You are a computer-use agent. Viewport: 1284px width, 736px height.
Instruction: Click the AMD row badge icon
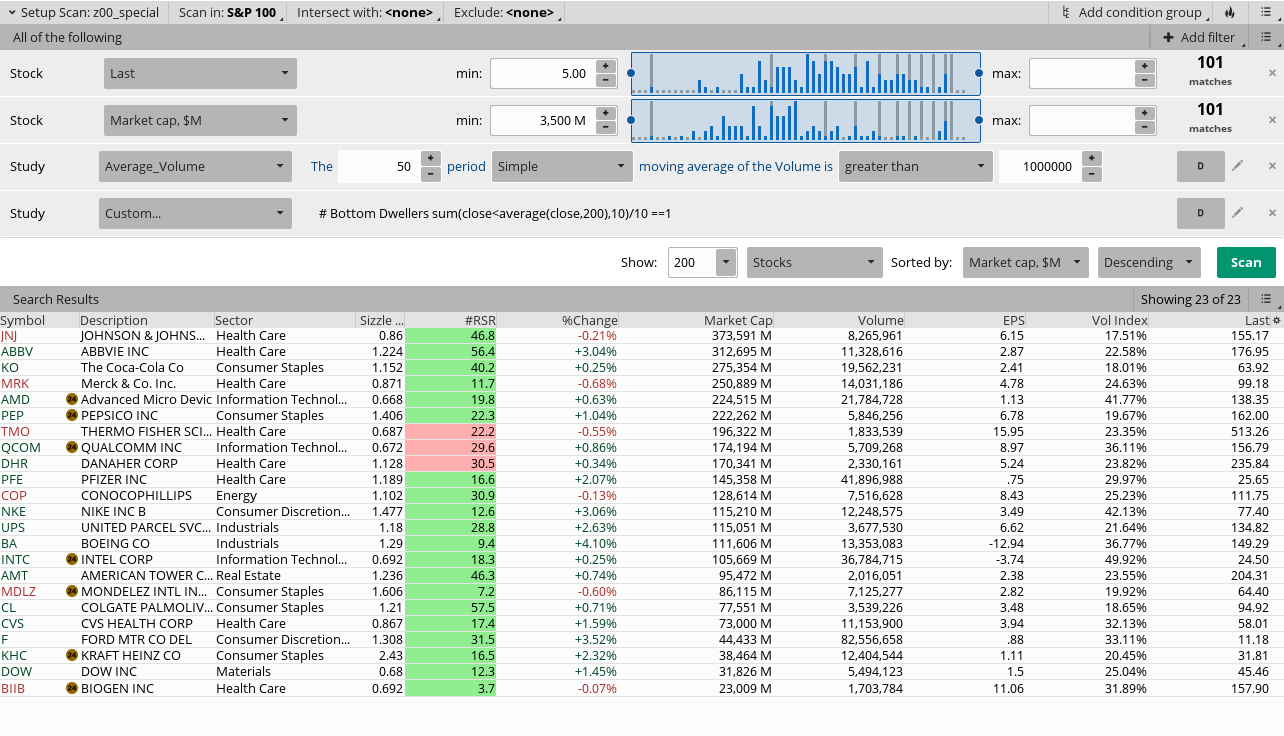pos(72,399)
